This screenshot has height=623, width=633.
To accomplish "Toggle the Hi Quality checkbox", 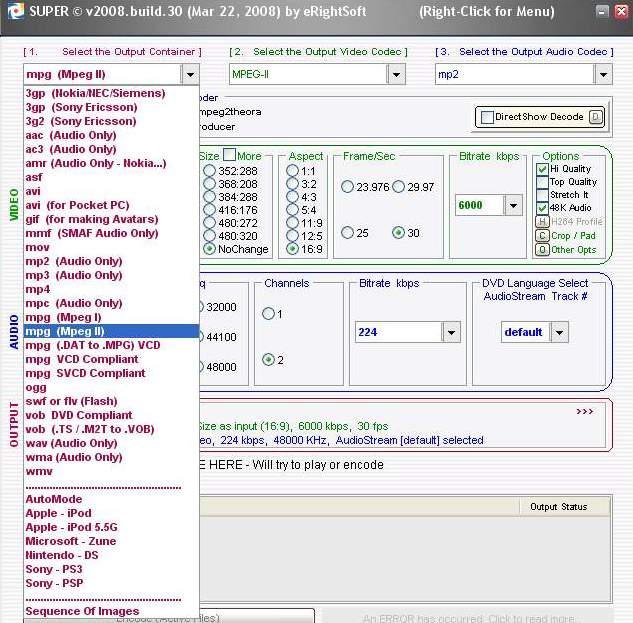I will point(542,169).
